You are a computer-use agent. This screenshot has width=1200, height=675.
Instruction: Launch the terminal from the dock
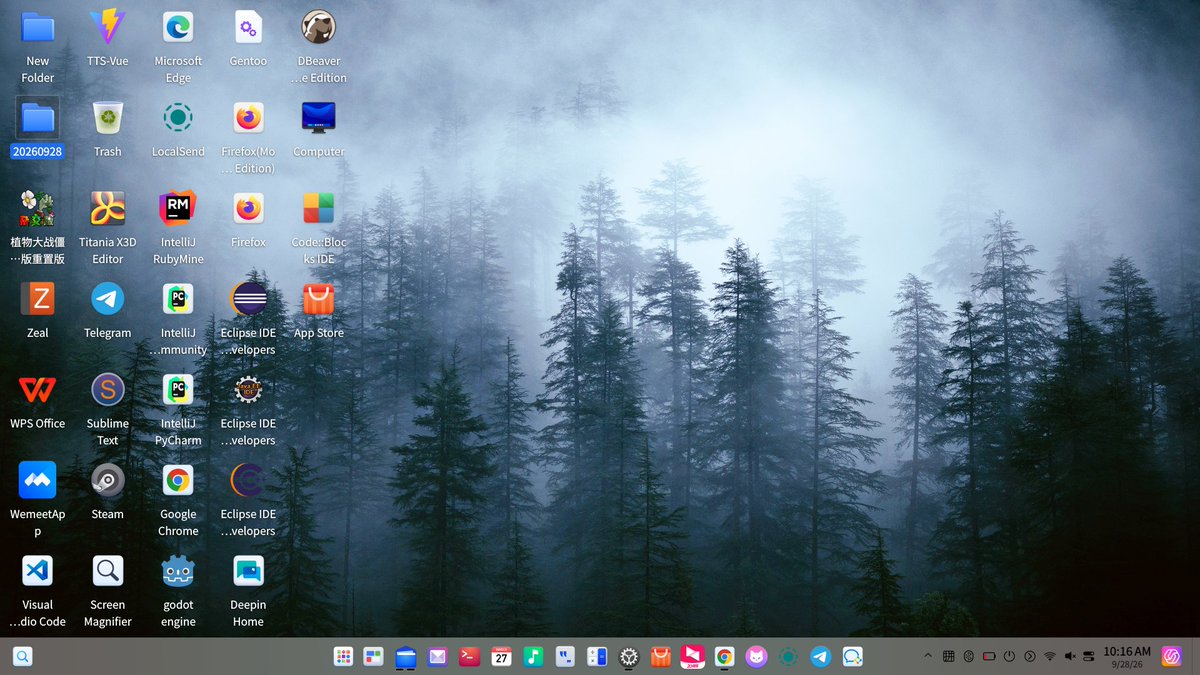(468, 657)
